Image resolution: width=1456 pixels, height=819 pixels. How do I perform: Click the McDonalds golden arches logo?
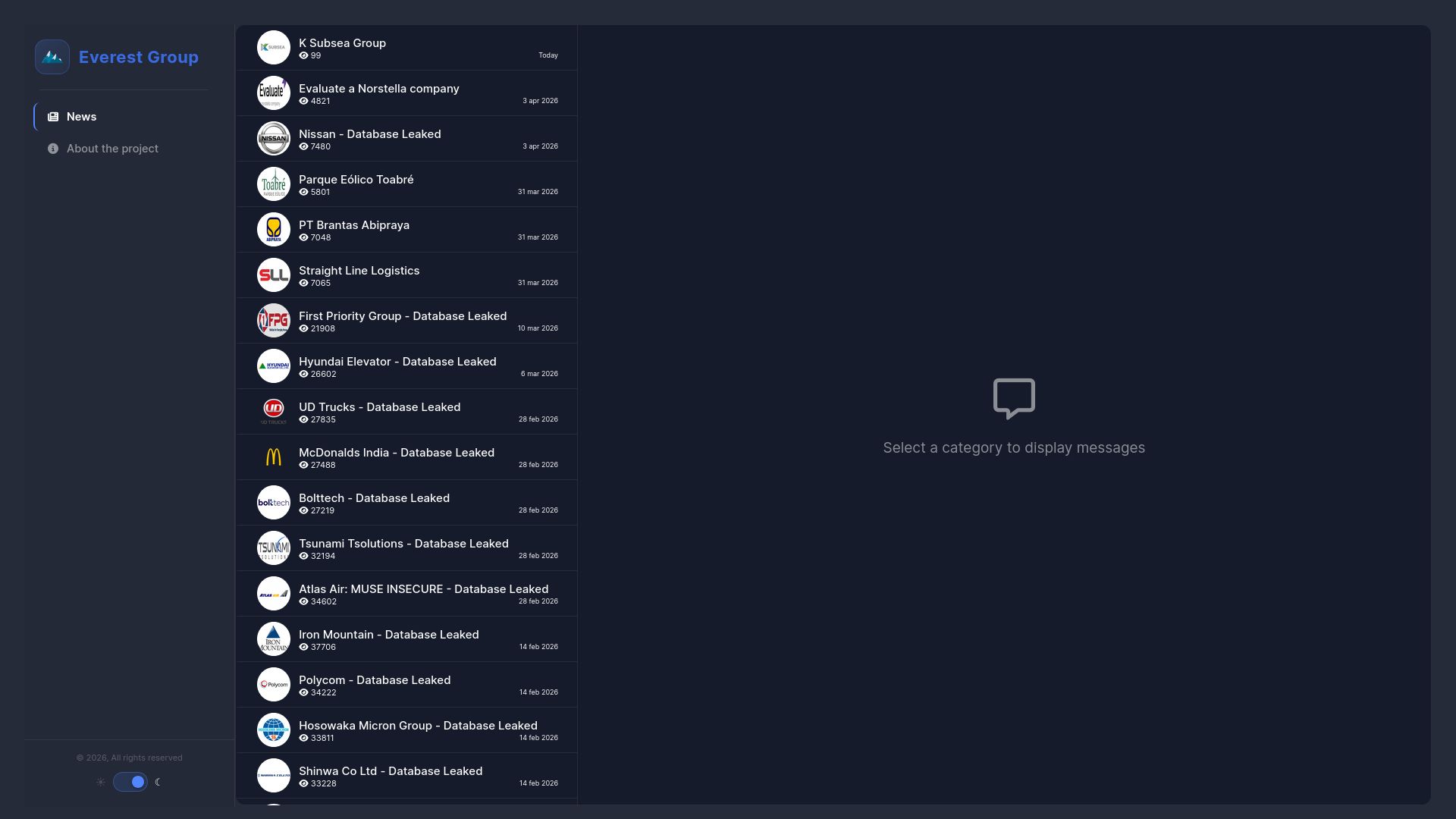pos(274,457)
